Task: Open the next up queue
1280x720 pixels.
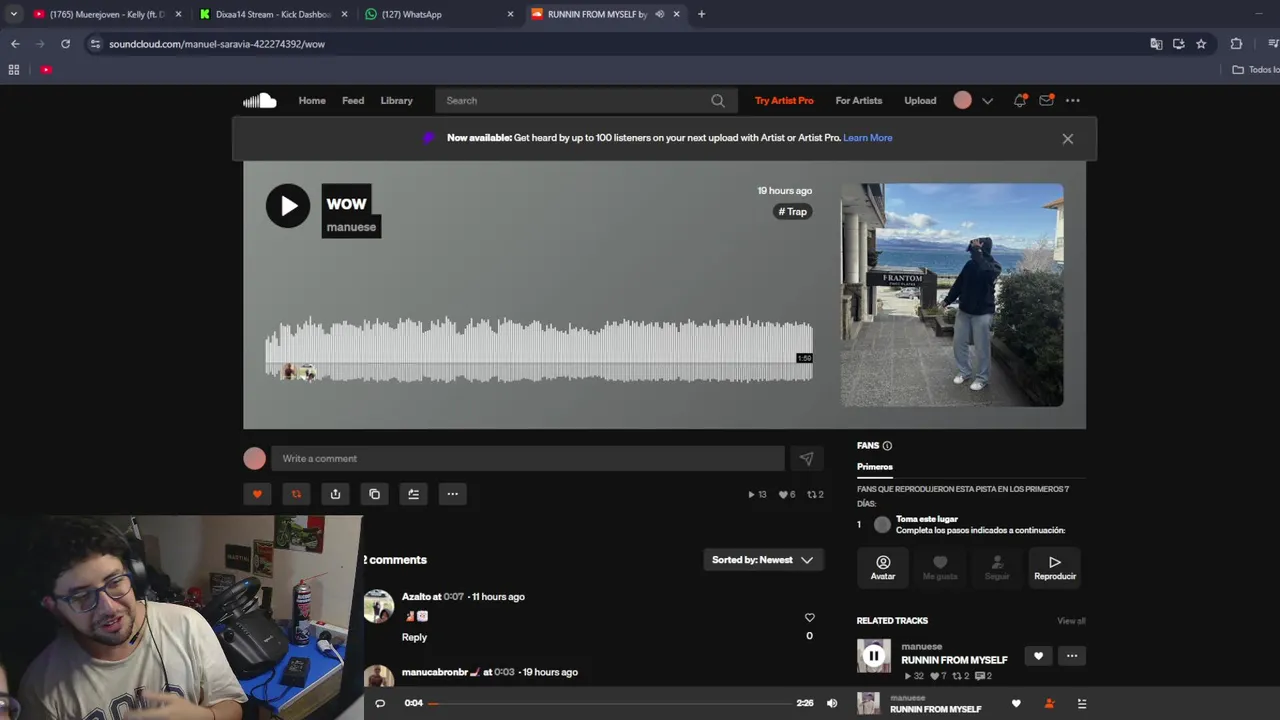Action: pos(1081,704)
